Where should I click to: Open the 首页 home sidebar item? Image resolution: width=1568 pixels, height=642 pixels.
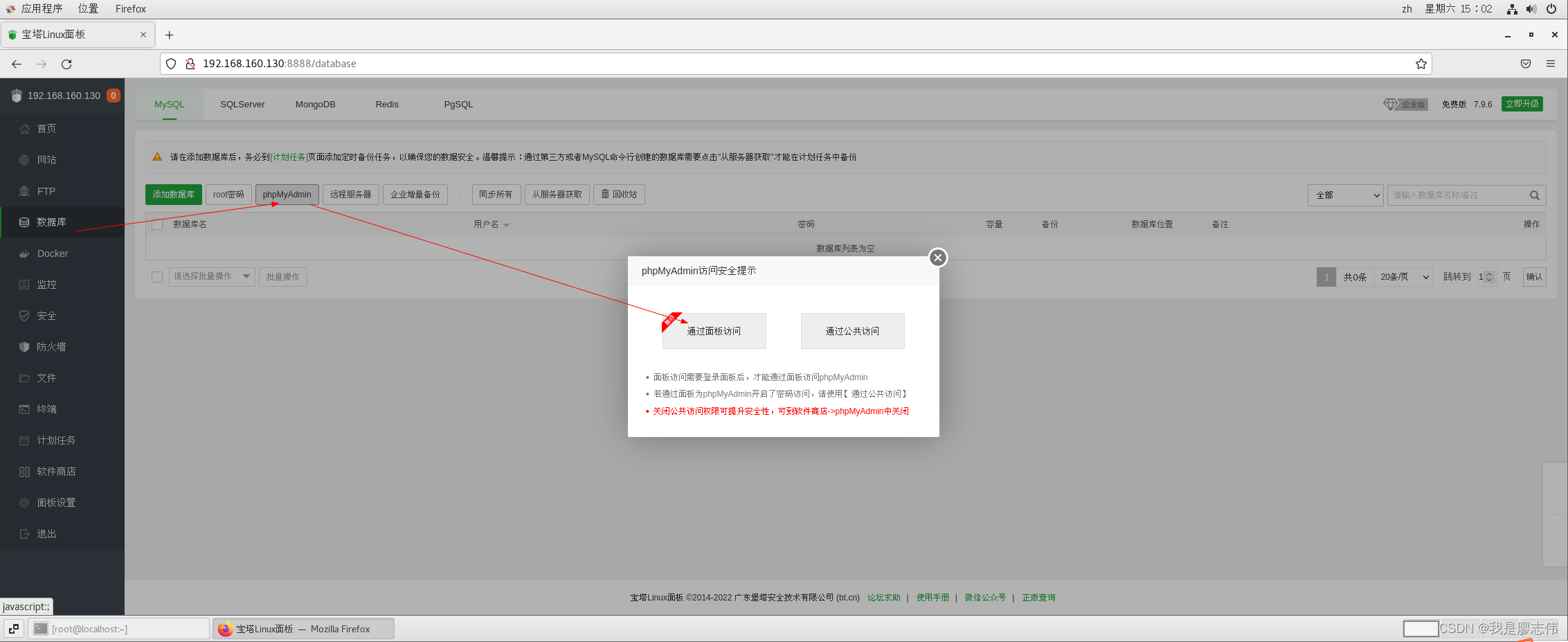click(x=62, y=128)
